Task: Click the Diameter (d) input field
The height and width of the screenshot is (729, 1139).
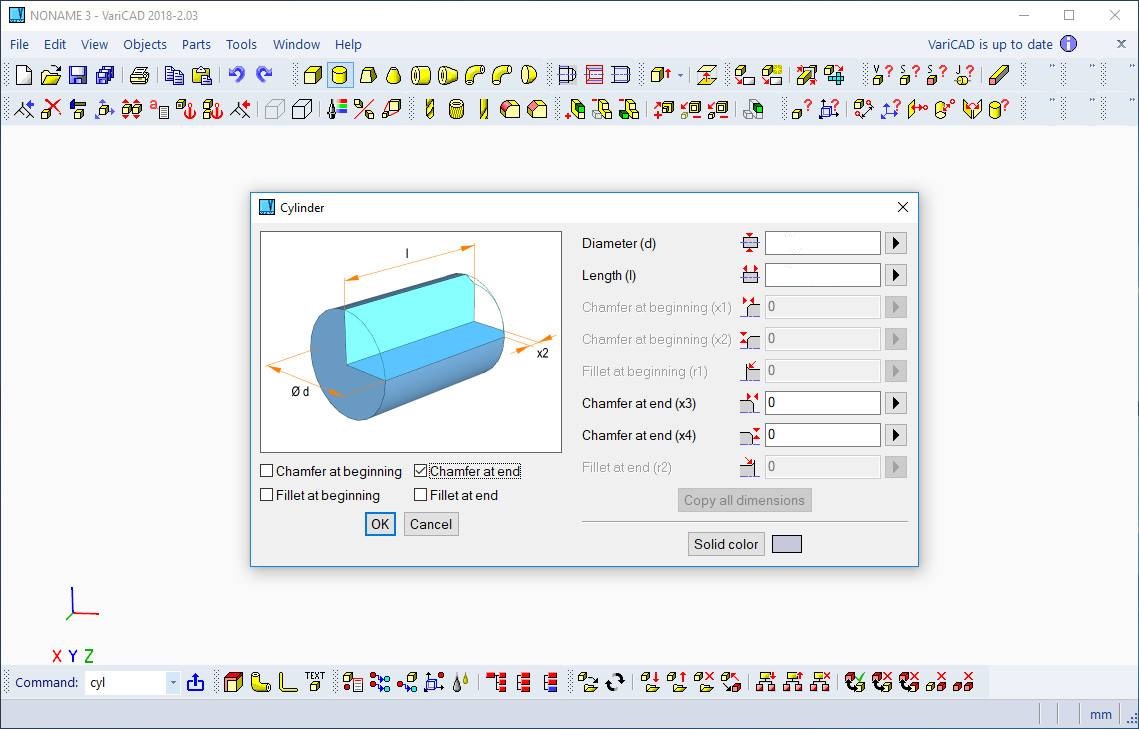Action: 823,243
